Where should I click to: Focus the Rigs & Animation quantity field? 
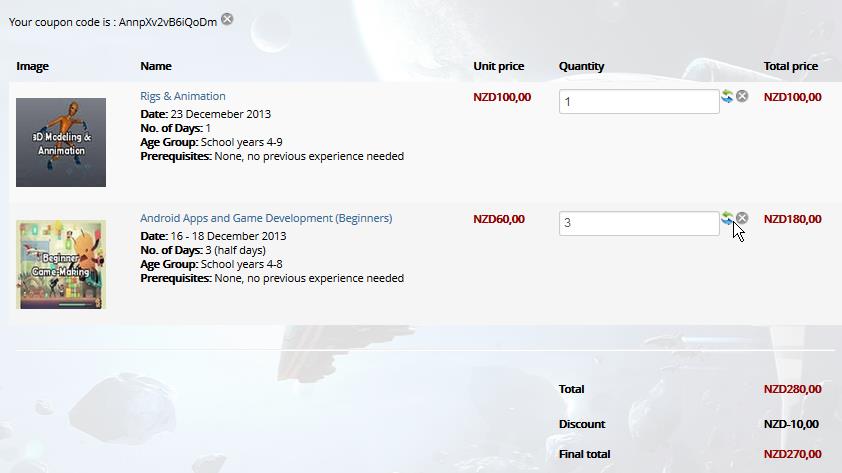click(638, 101)
